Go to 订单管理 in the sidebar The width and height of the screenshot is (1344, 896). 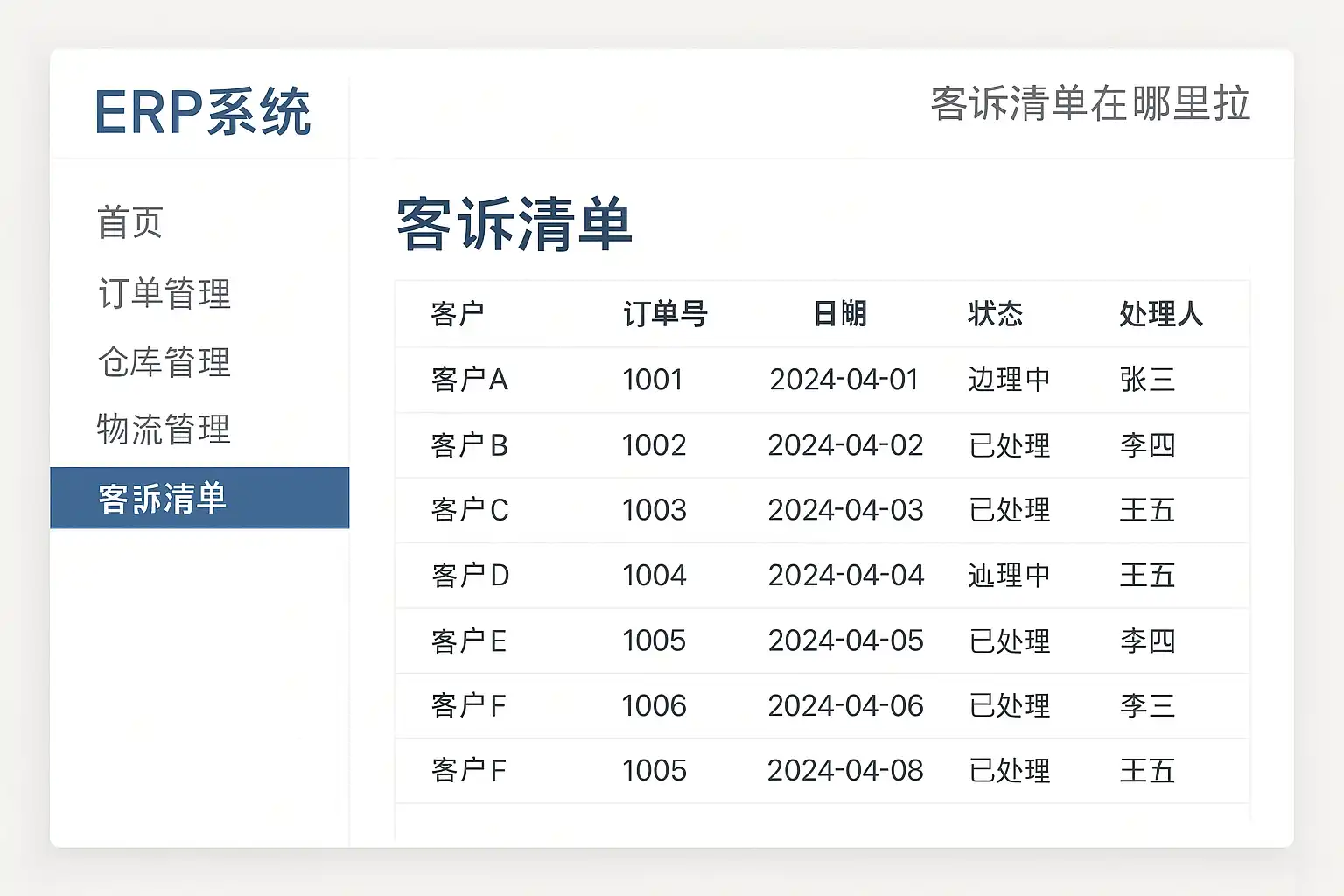pyautogui.click(x=164, y=293)
